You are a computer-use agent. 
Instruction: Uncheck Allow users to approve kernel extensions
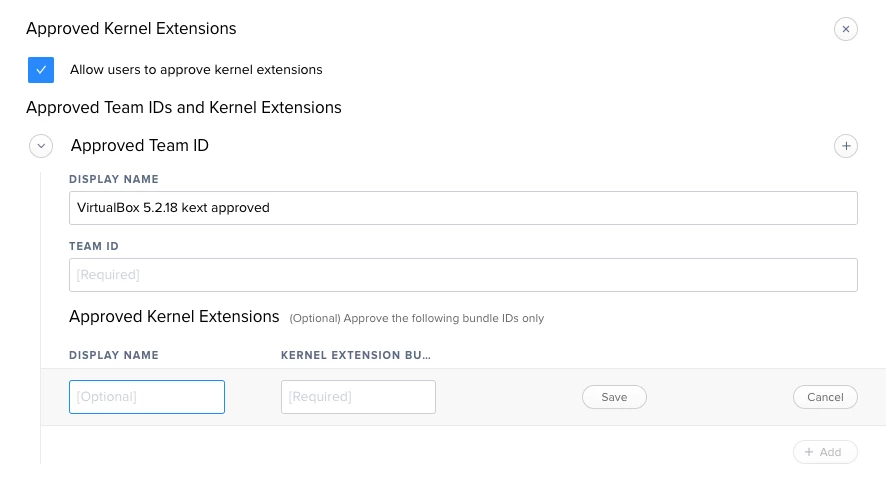[41, 69]
